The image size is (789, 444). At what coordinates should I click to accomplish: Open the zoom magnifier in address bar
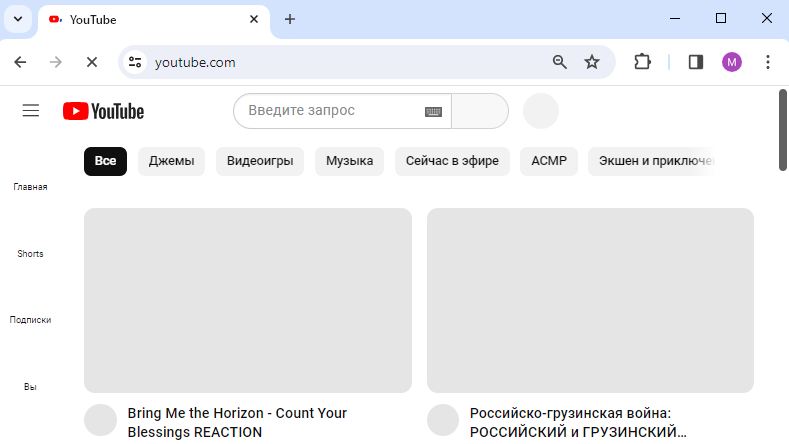[x=560, y=62]
